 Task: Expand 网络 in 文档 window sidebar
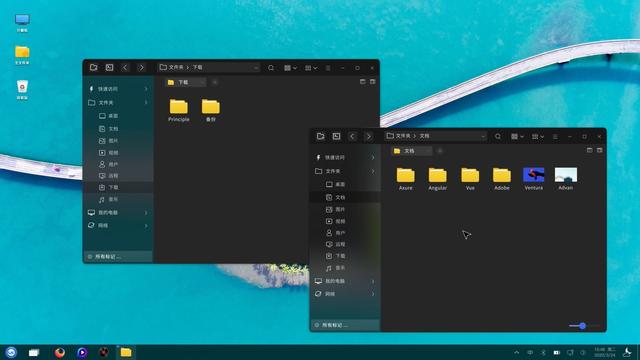click(373, 294)
